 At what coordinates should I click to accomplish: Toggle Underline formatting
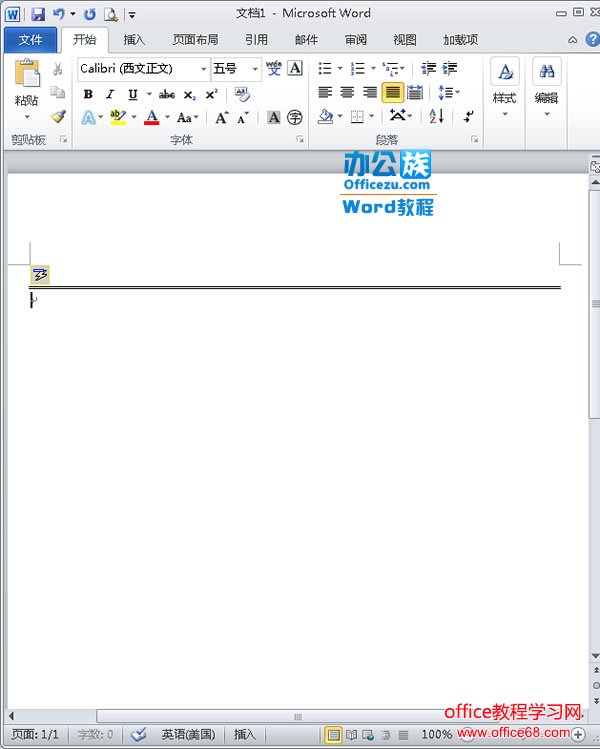click(x=133, y=94)
